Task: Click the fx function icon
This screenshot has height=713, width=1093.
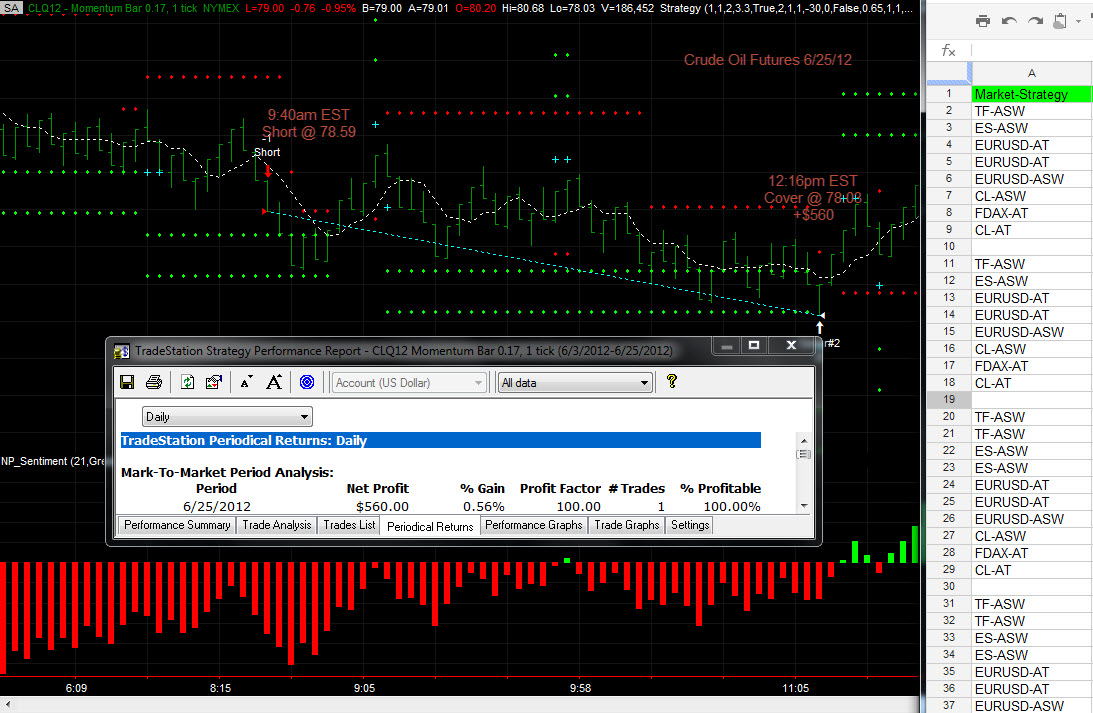Action: tap(948, 50)
